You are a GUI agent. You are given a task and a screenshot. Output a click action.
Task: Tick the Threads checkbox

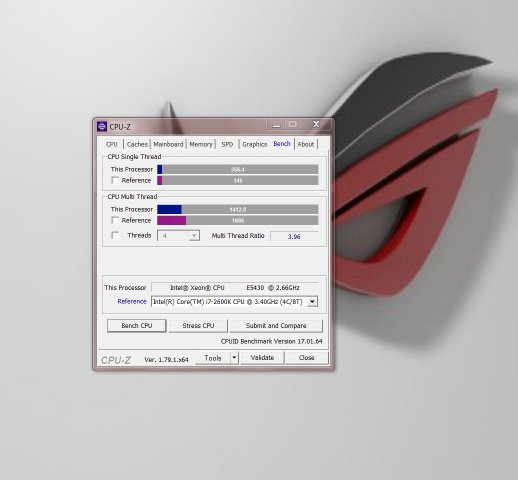click(x=115, y=235)
